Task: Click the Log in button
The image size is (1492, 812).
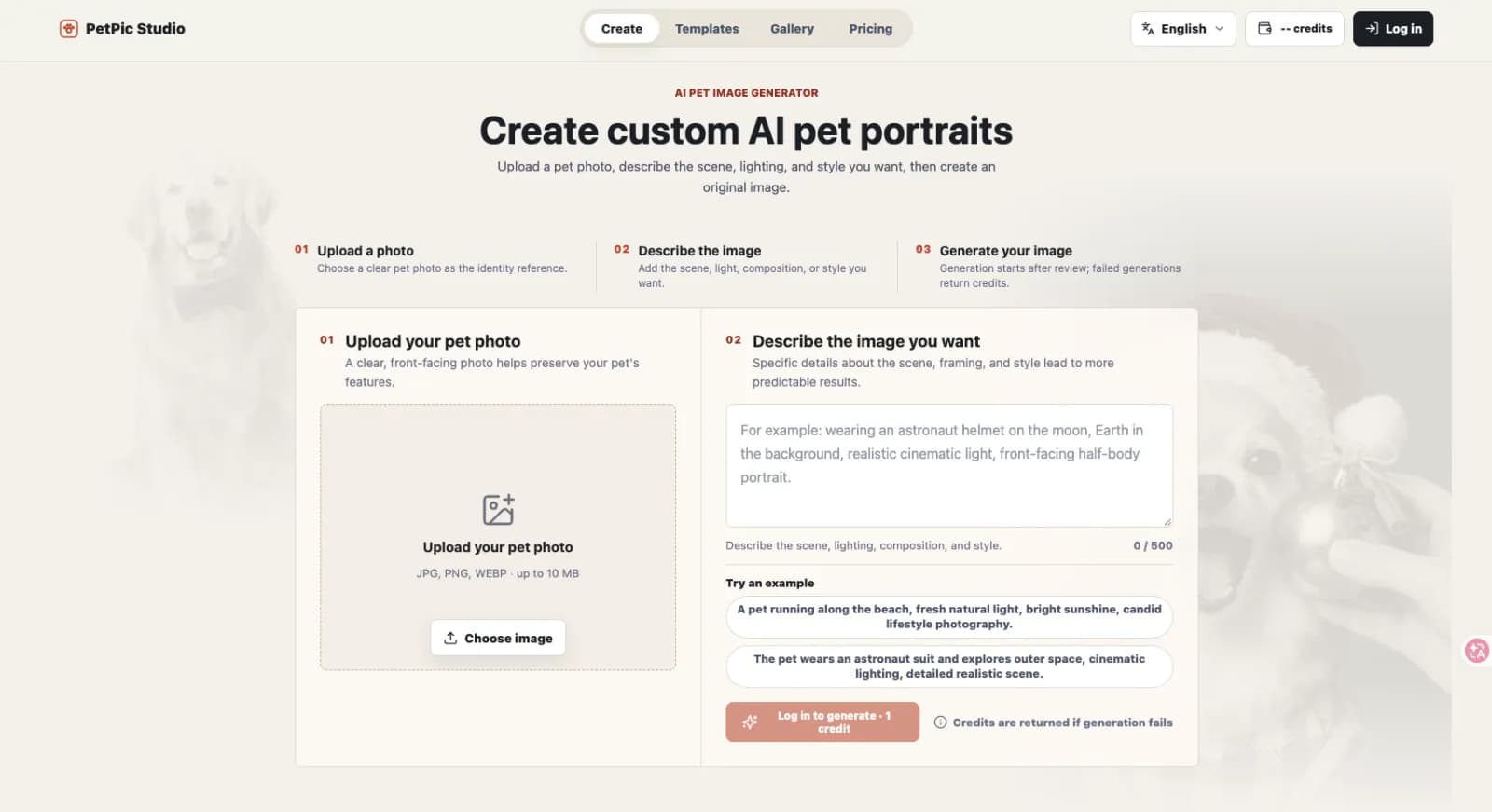Action: 1393,29
